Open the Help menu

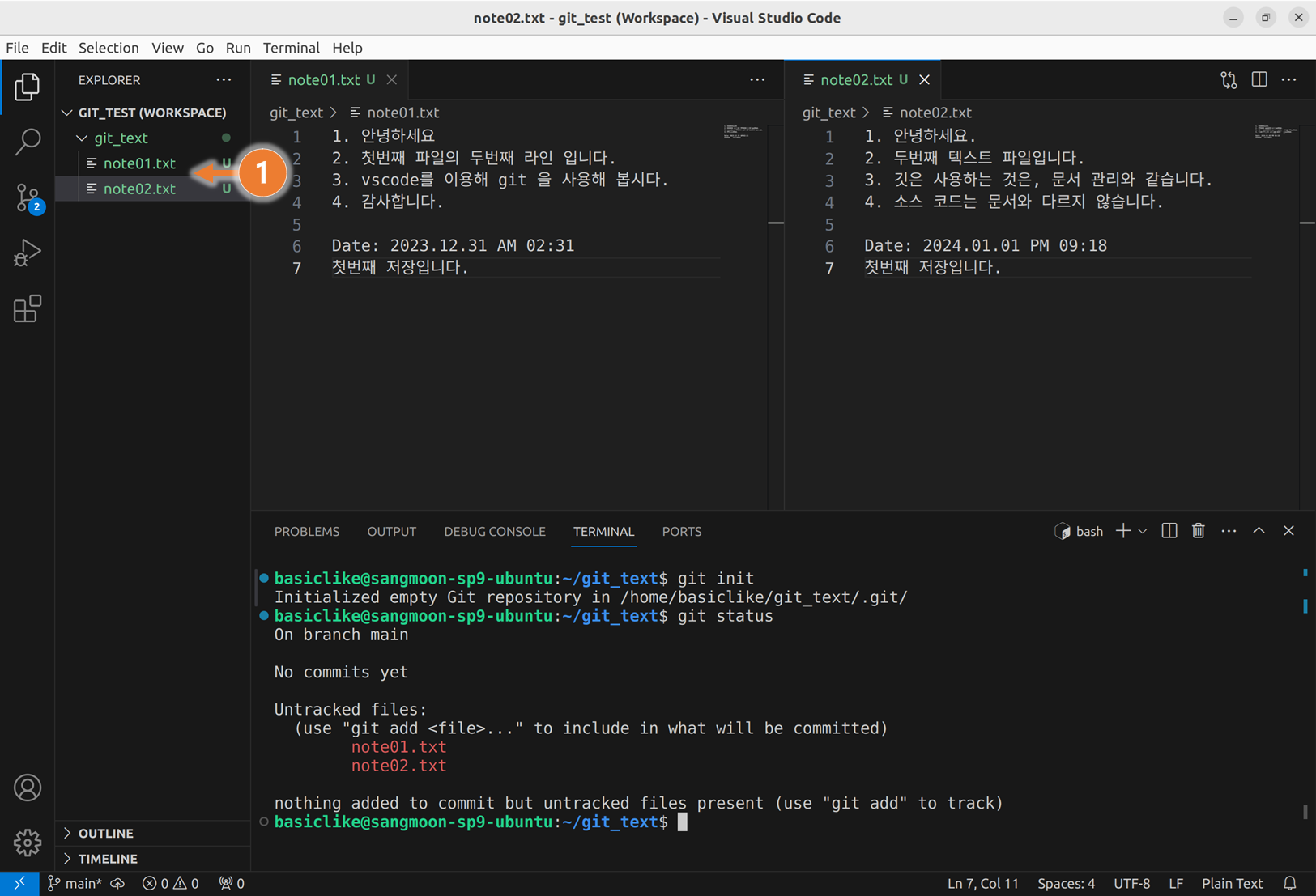pyautogui.click(x=347, y=48)
